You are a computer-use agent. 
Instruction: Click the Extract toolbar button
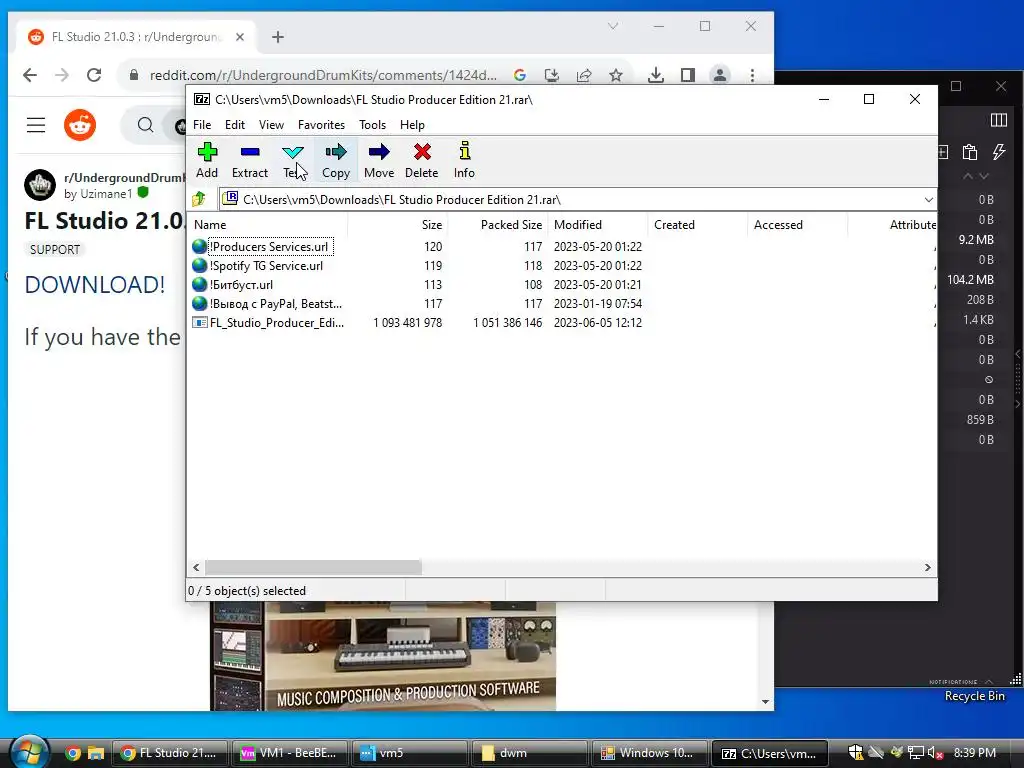[249, 160]
